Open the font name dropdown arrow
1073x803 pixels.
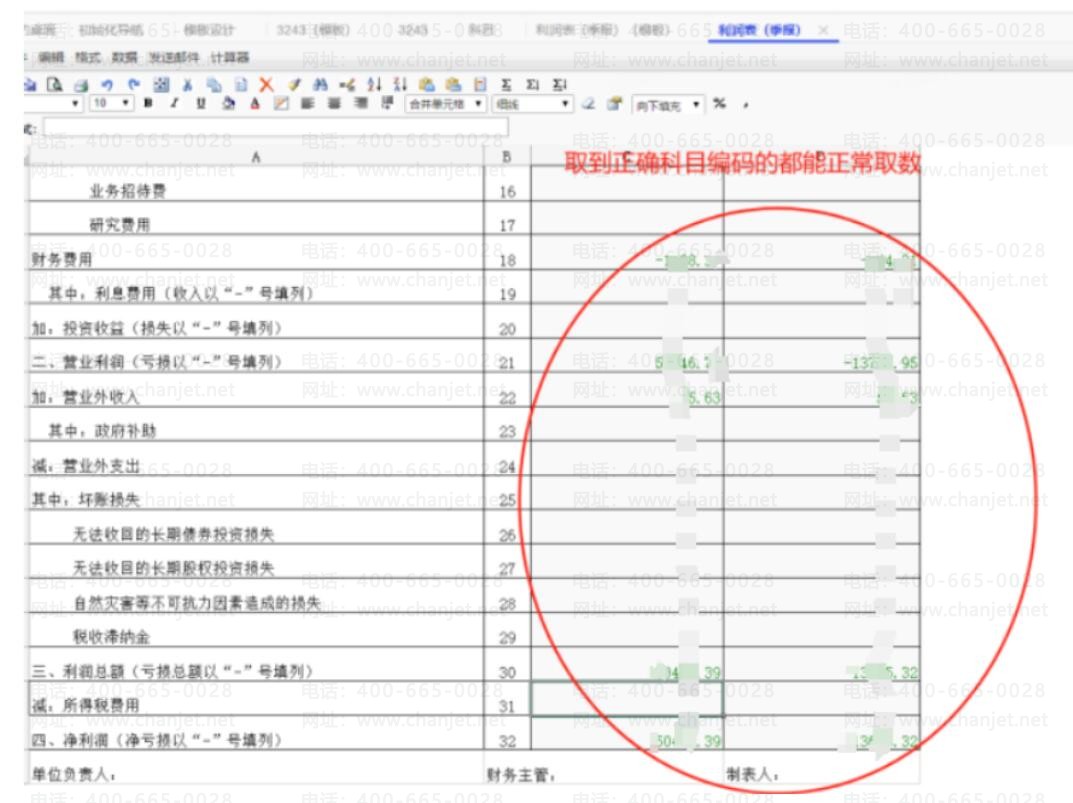click(75, 104)
